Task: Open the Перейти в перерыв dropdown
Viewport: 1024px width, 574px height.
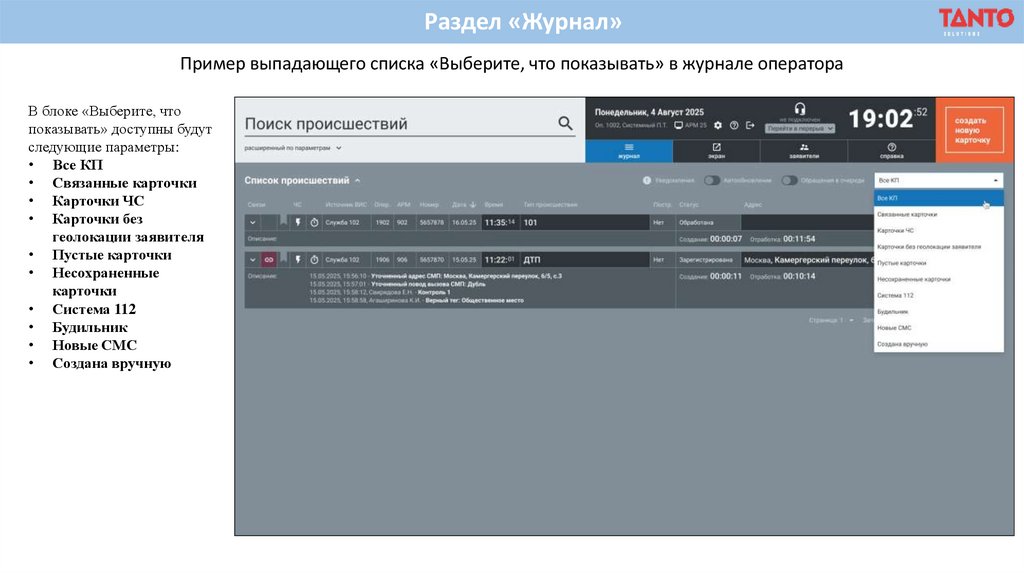Action: tap(800, 129)
